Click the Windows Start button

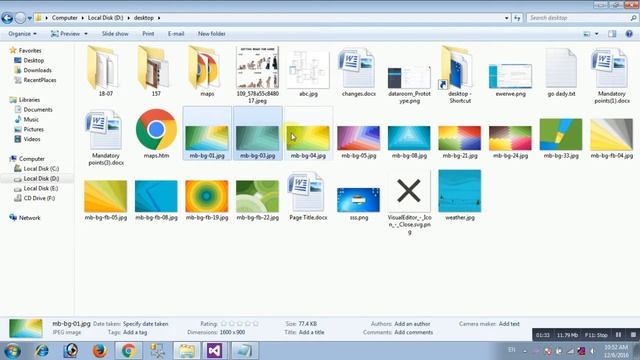point(12,351)
